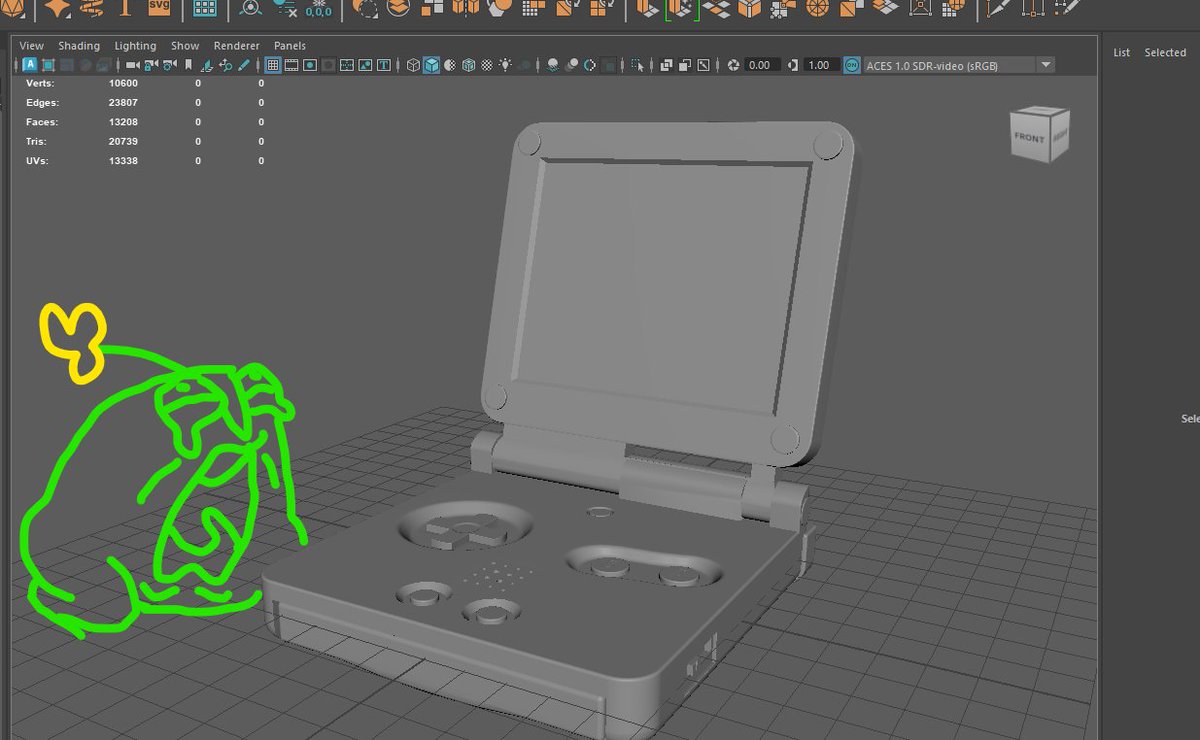Click the UVs count value 13338
This screenshot has height=740, width=1200.
pos(123,161)
